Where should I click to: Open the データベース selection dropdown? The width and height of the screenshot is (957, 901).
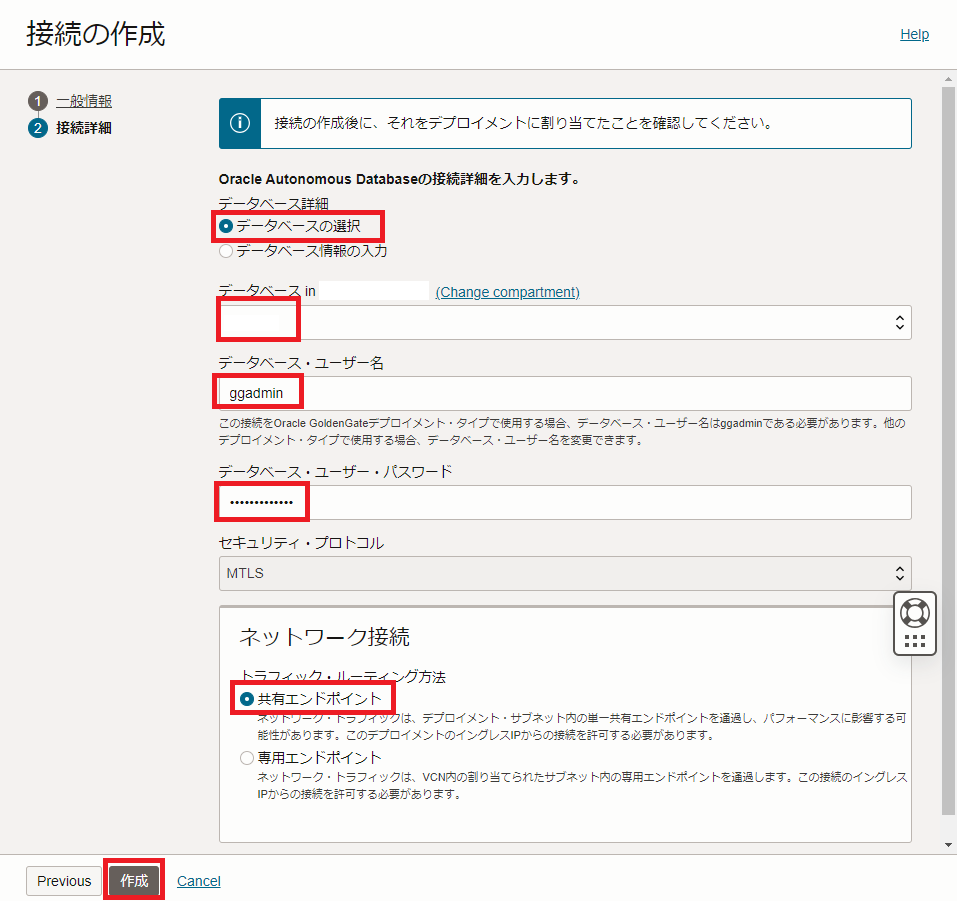[565, 322]
